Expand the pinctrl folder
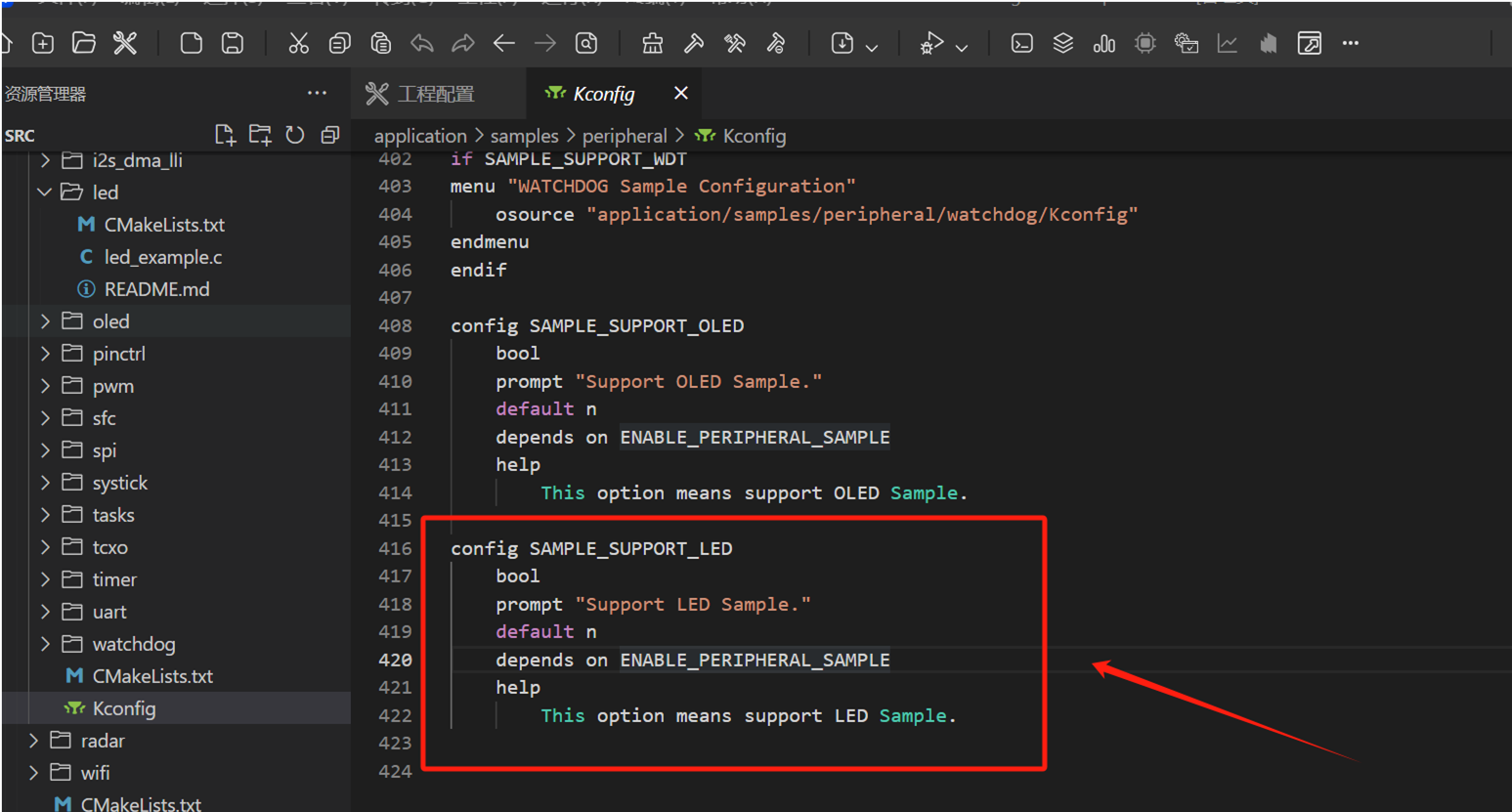 click(45, 354)
